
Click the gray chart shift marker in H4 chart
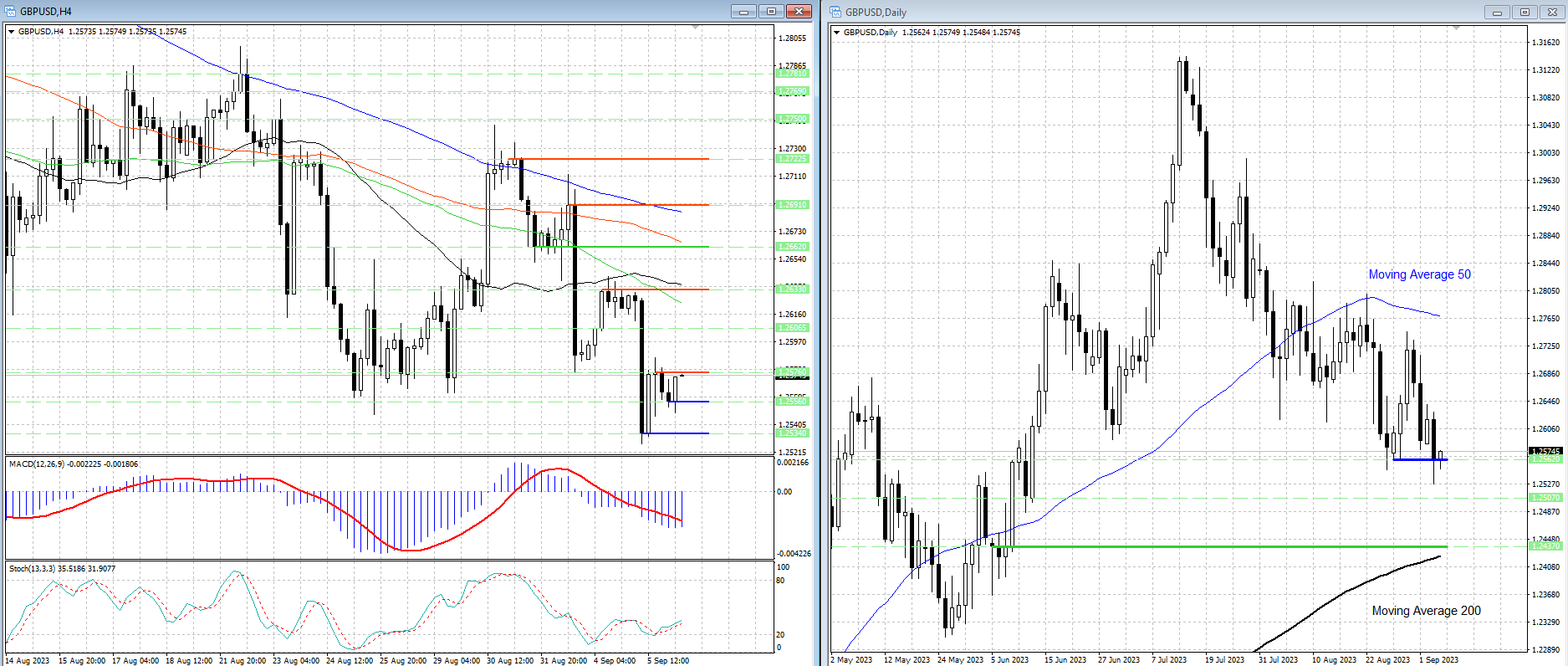coord(695,28)
